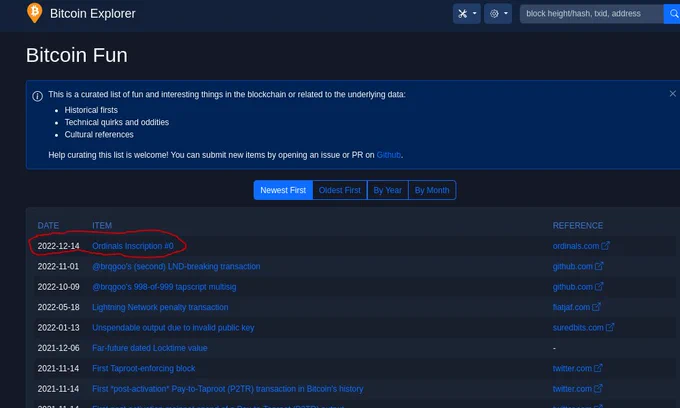Click date cell 2022-11-01
680x408 pixels.
[x=59, y=266]
